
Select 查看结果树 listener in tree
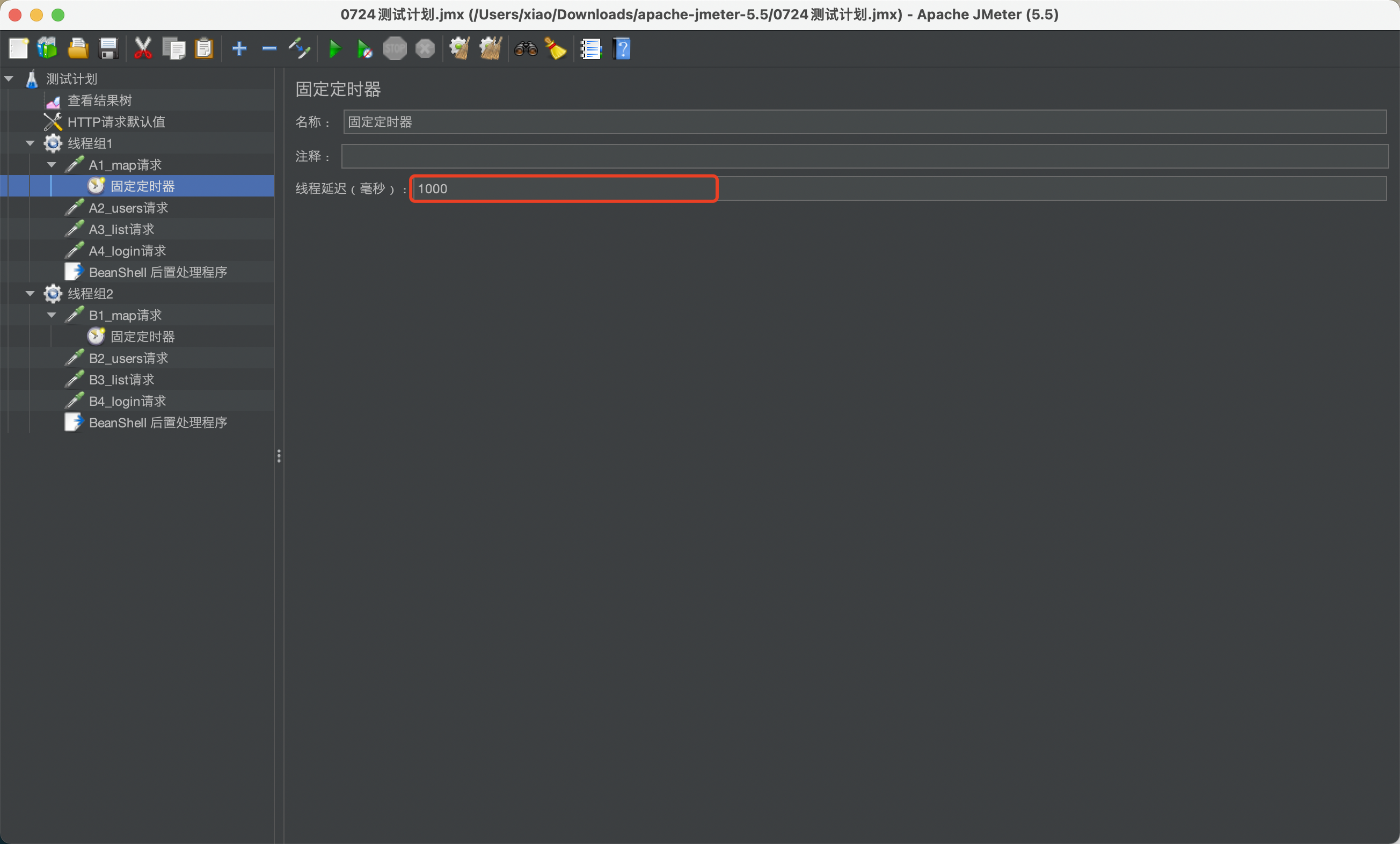tap(99, 100)
